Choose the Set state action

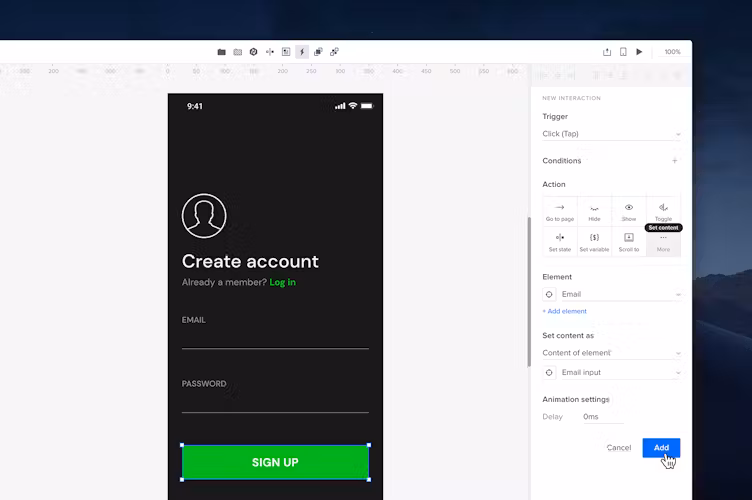coord(560,242)
